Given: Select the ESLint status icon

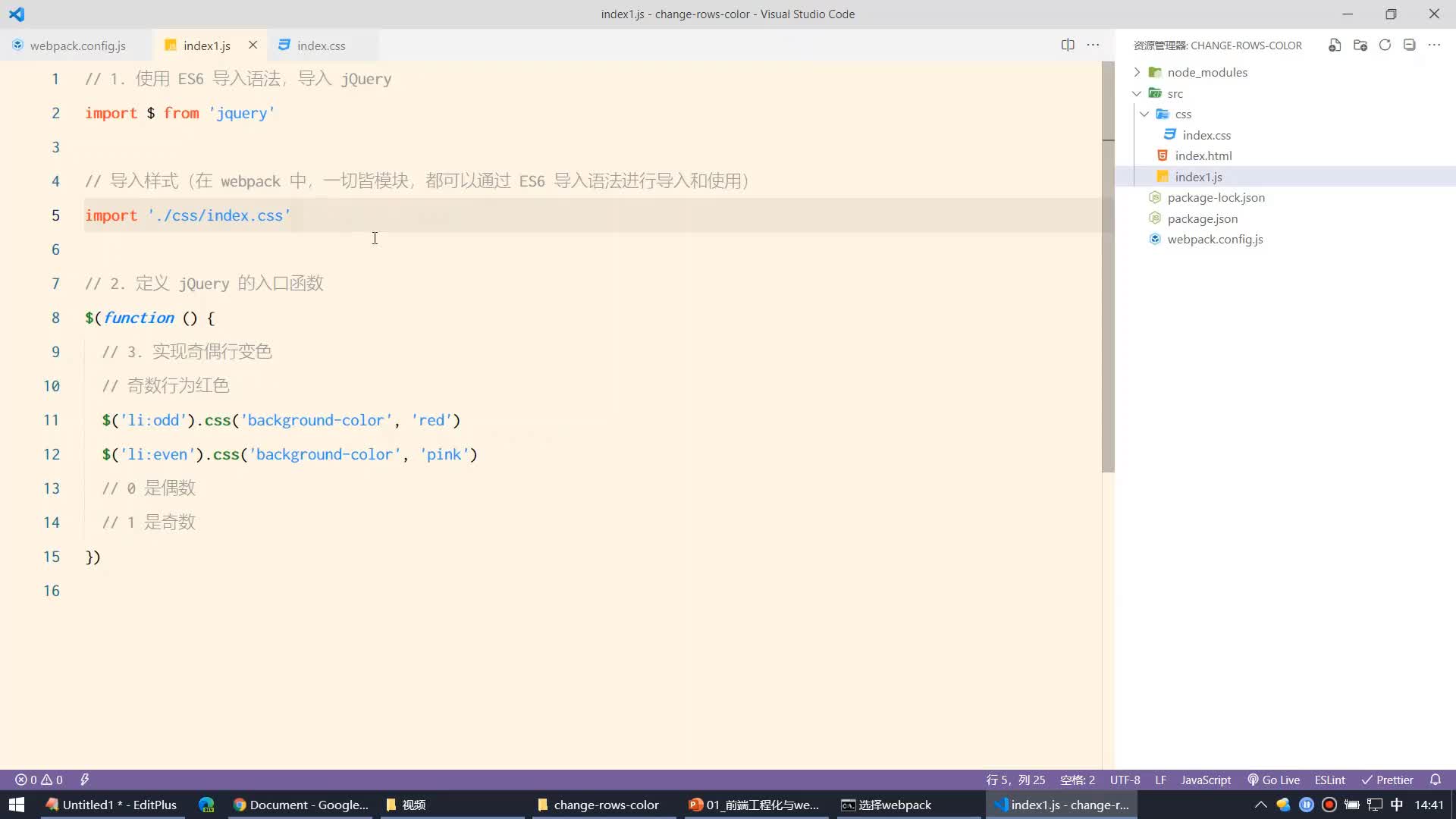Looking at the screenshot, I should (x=1330, y=779).
